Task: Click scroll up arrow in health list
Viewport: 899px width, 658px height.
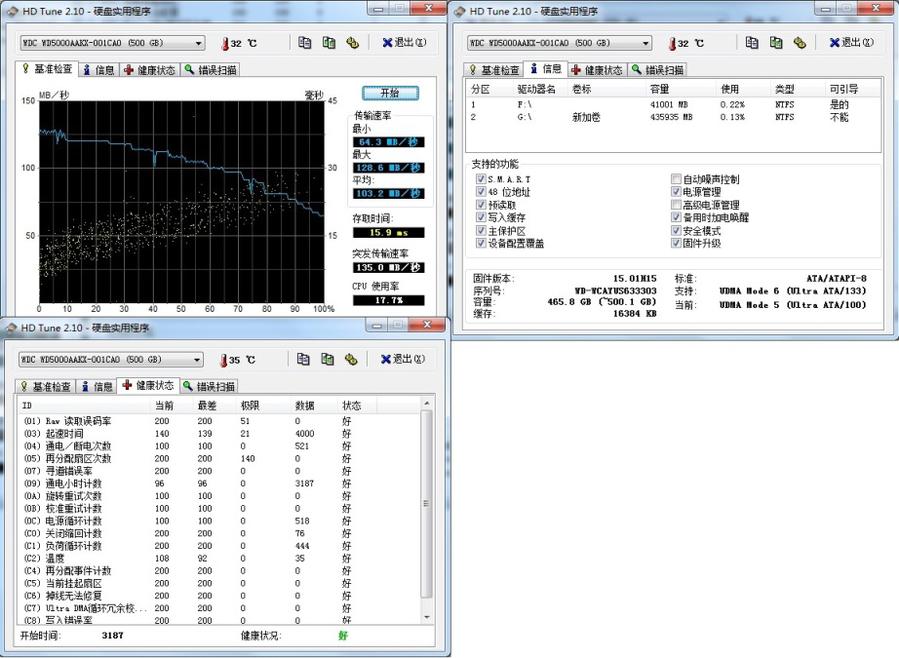Action: point(426,404)
